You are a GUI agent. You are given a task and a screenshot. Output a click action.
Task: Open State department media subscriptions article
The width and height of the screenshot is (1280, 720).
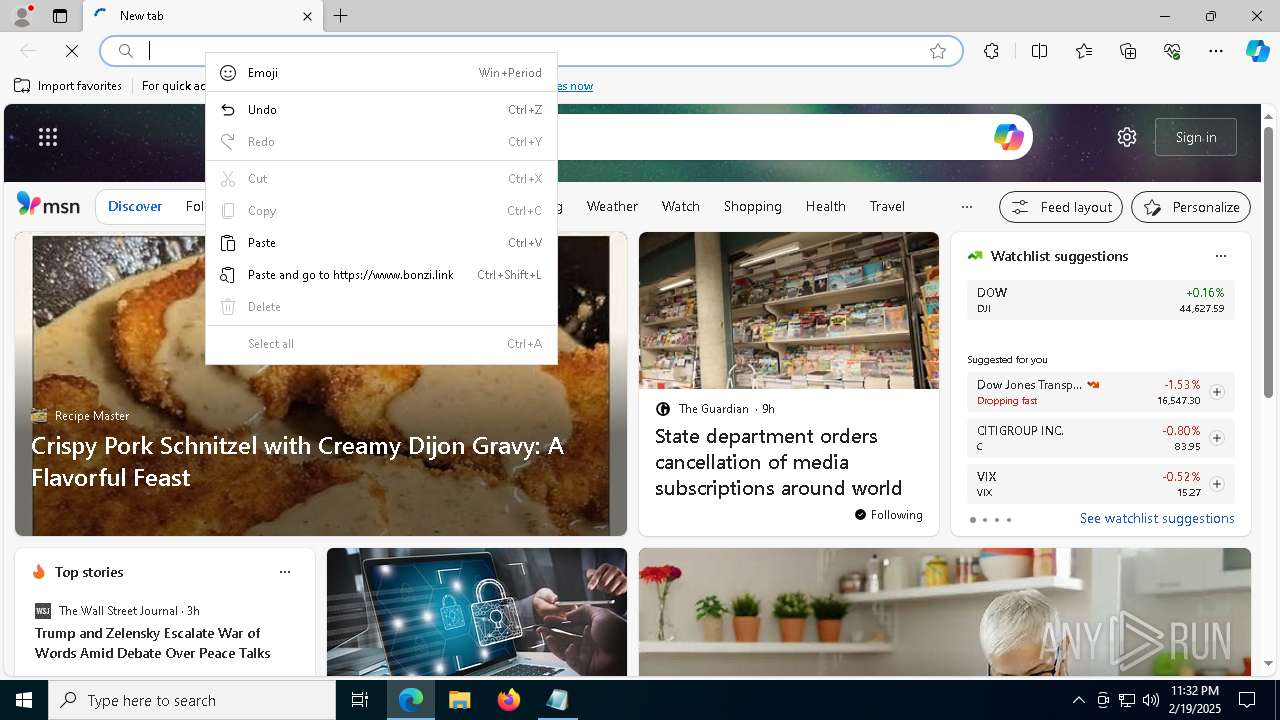click(x=778, y=462)
